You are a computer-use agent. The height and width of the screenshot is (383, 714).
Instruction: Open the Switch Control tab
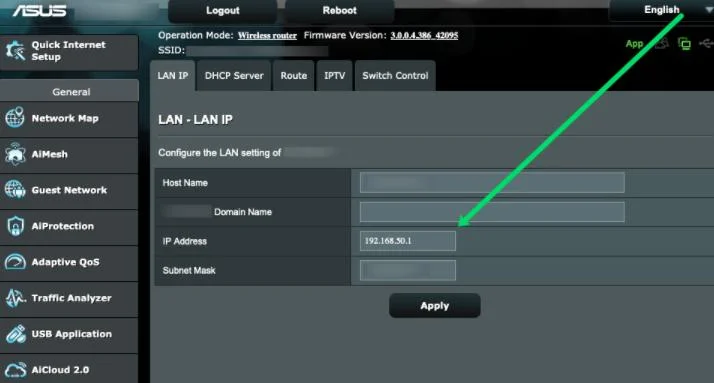[x=395, y=76]
